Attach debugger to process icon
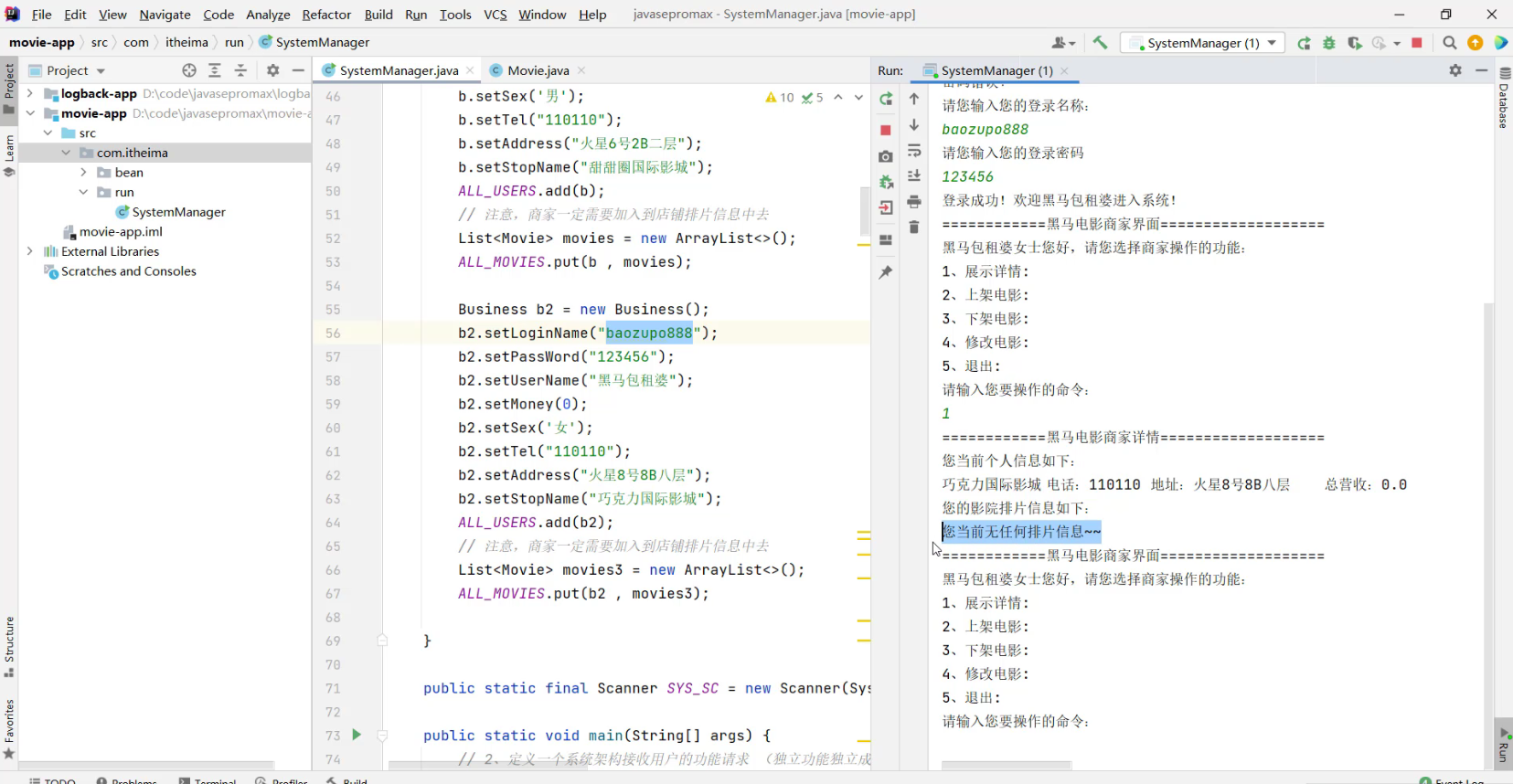The height and width of the screenshot is (784, 1513). tap(886, 183)
